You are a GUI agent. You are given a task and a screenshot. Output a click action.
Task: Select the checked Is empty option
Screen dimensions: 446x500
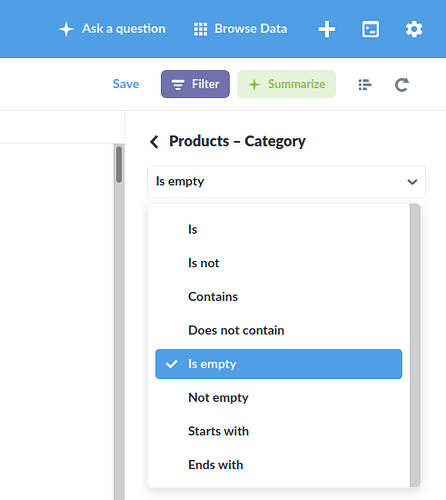pos(279,364)
